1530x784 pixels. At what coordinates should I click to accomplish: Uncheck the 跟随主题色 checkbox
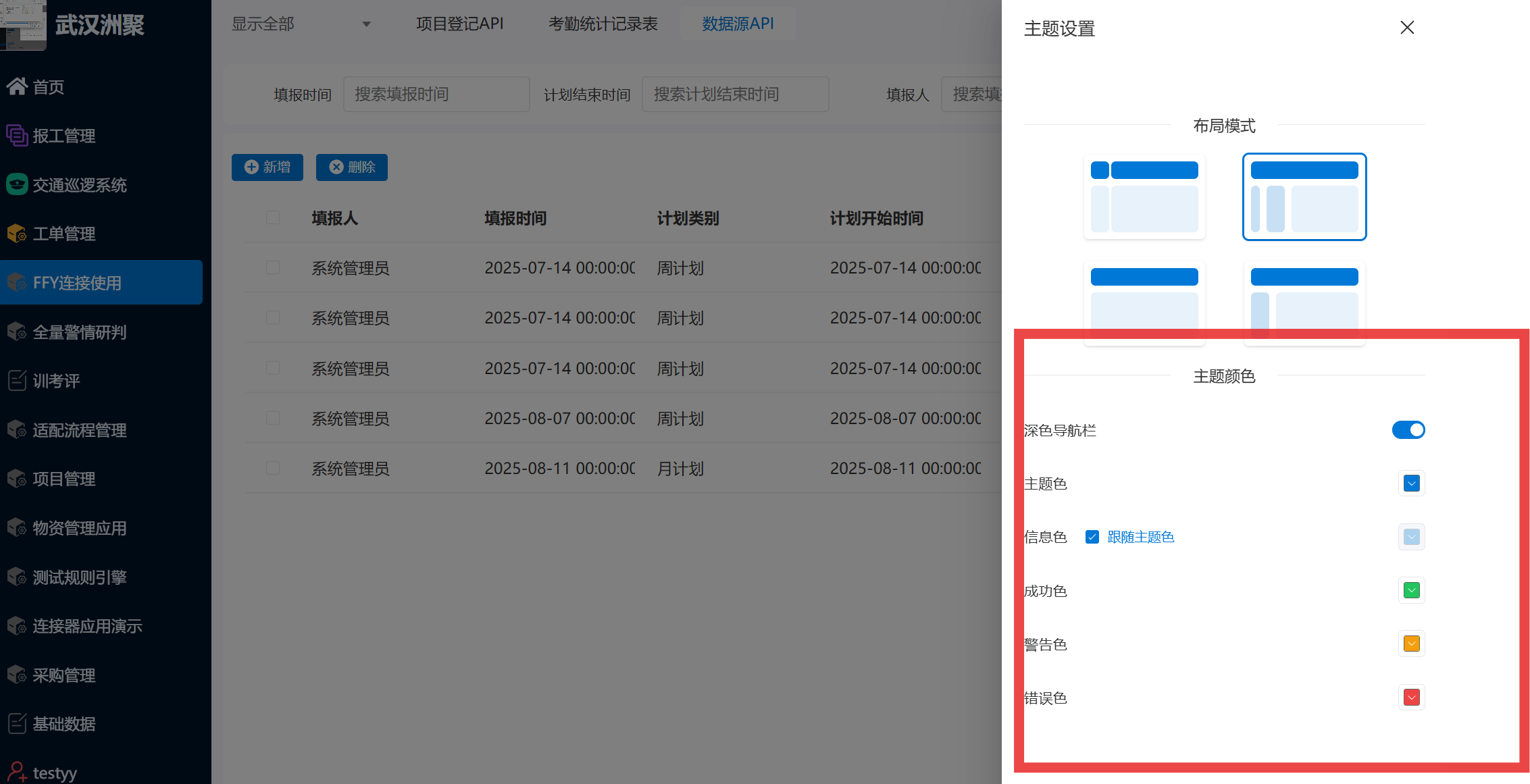[x=1092, y=537]
